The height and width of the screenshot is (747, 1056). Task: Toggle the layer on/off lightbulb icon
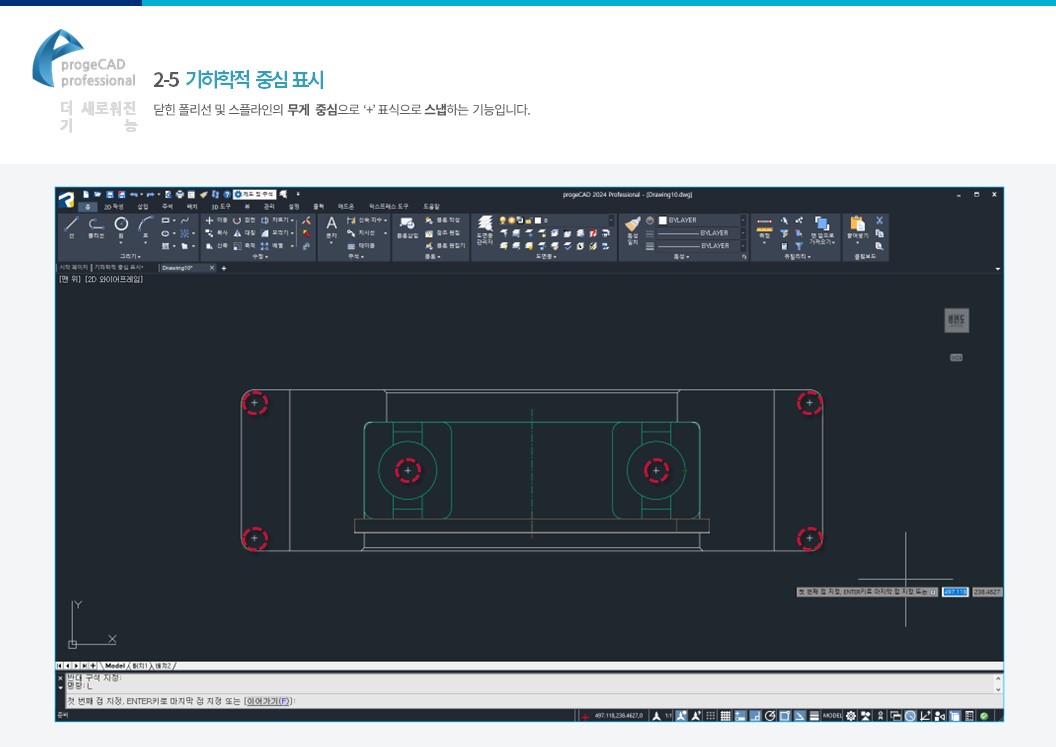coord(502,220)
